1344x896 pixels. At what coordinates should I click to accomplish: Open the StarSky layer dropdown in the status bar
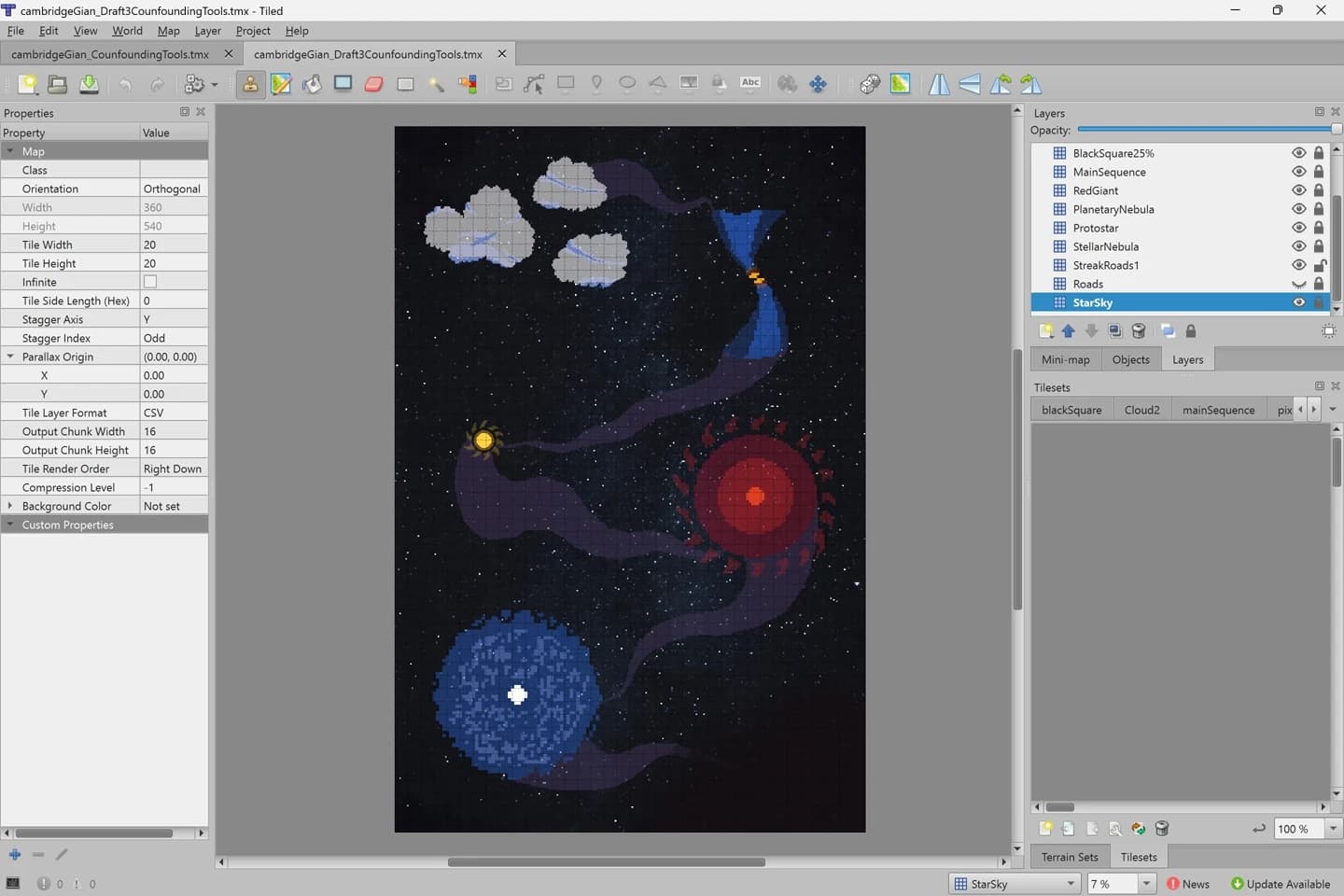point(1015,884)
